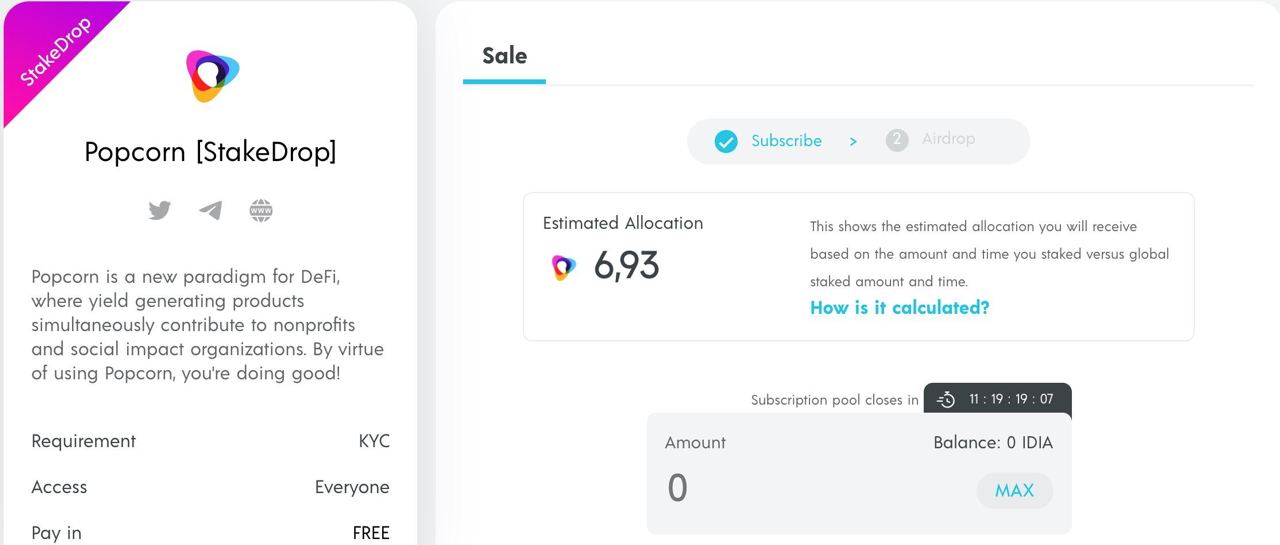Switch to the Sale tab

(504, 56)
